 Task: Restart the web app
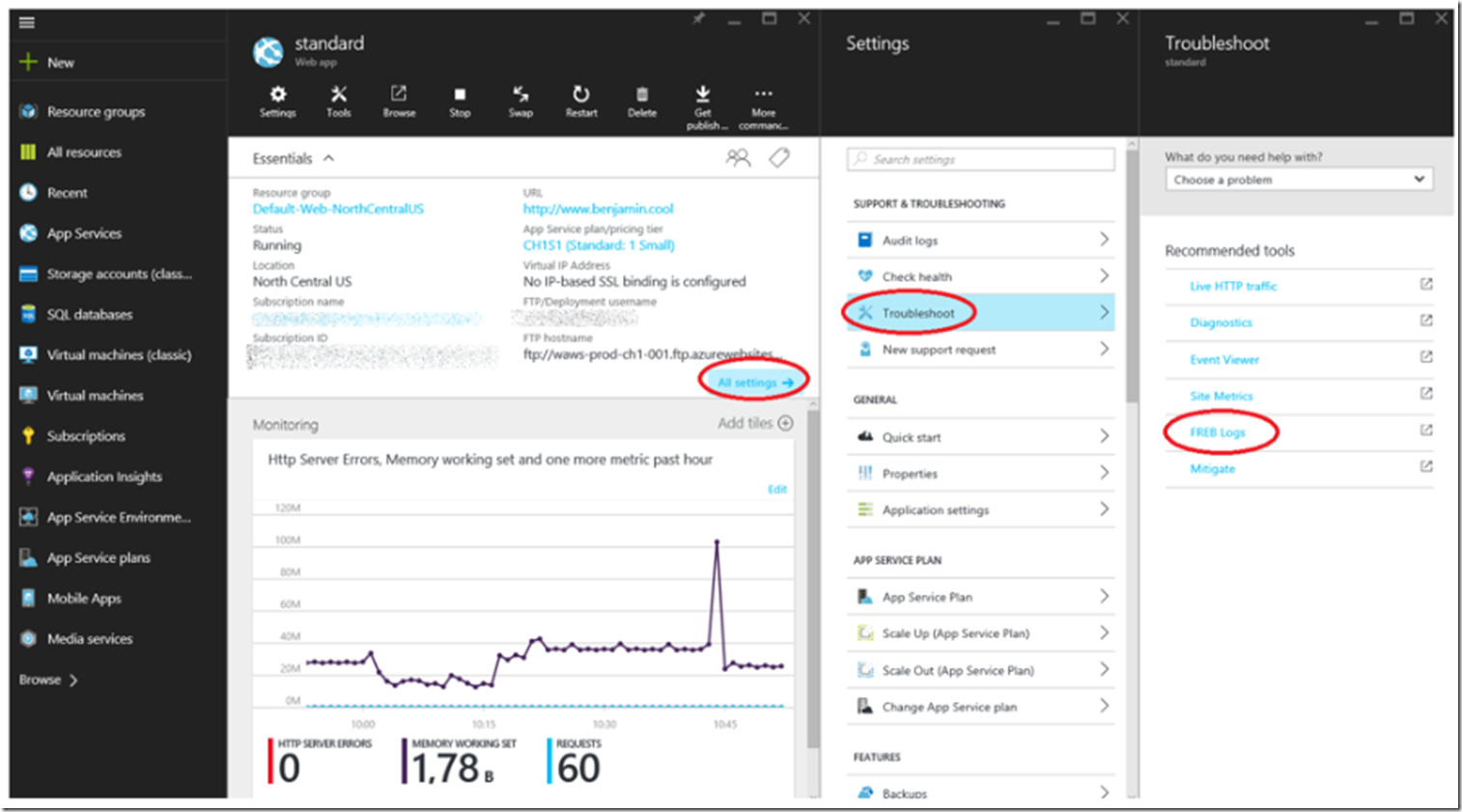(580, 94)
